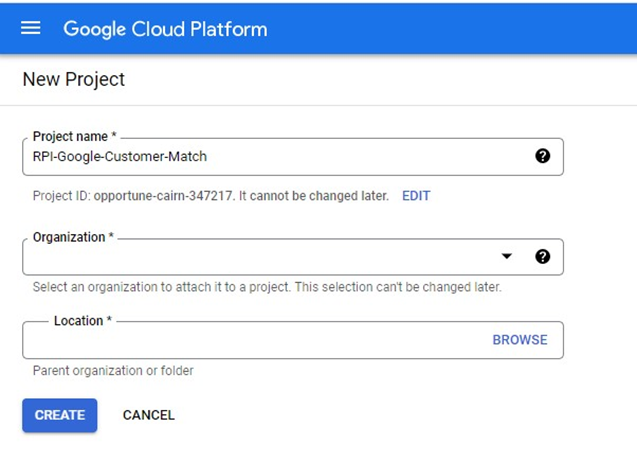This screenshot has height=462, width=637.
Task: Cancel the new project creation
Action: pos(148,415)
